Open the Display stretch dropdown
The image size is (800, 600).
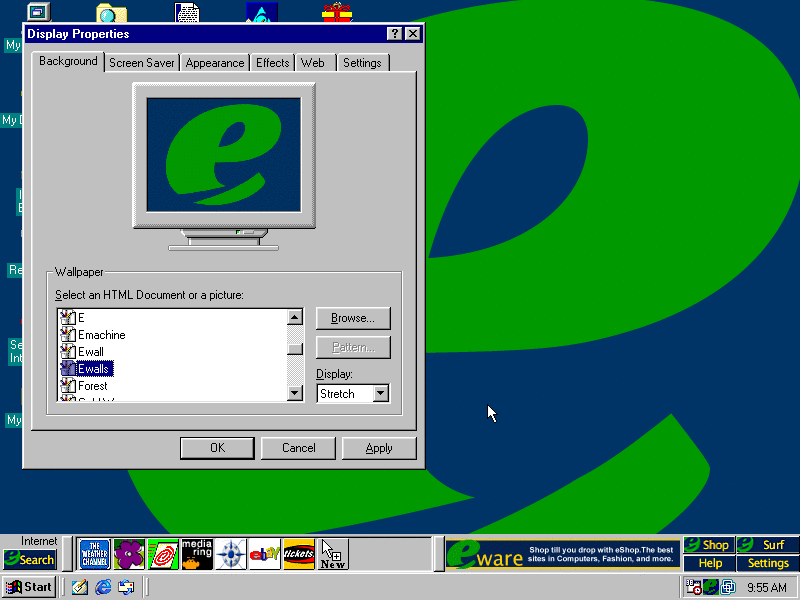[380, 394]
